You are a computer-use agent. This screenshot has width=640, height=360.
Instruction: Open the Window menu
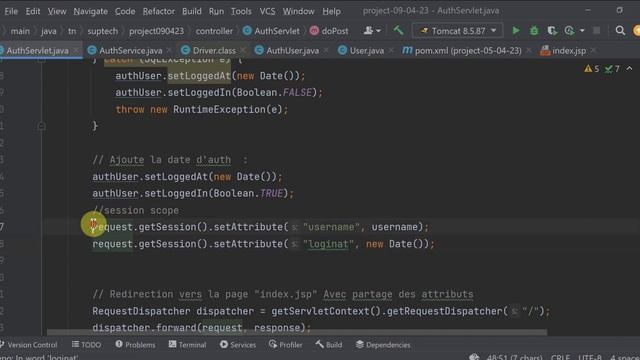click(x=298, y=11)
